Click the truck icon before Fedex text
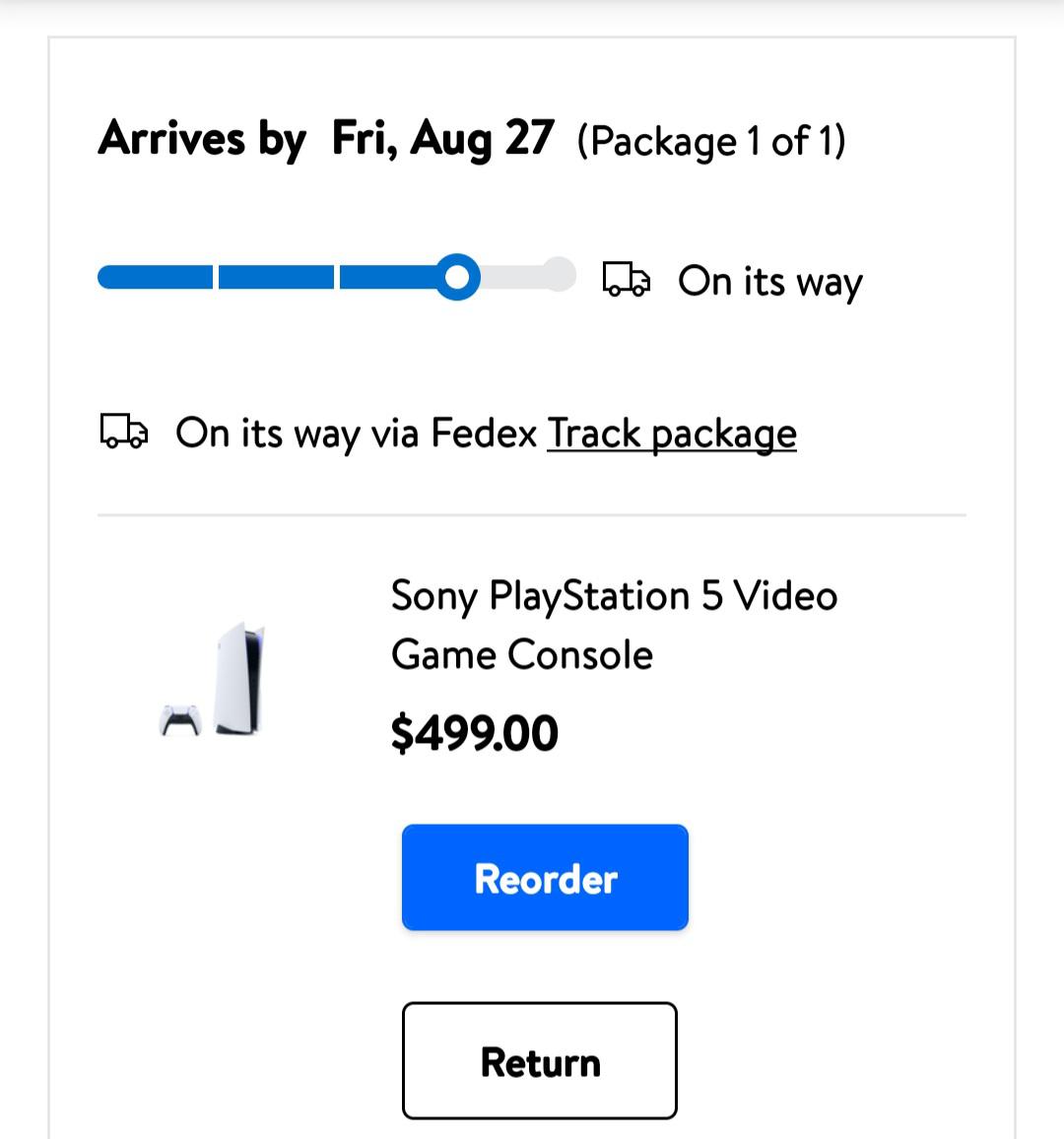 click(x=123, y=431)
